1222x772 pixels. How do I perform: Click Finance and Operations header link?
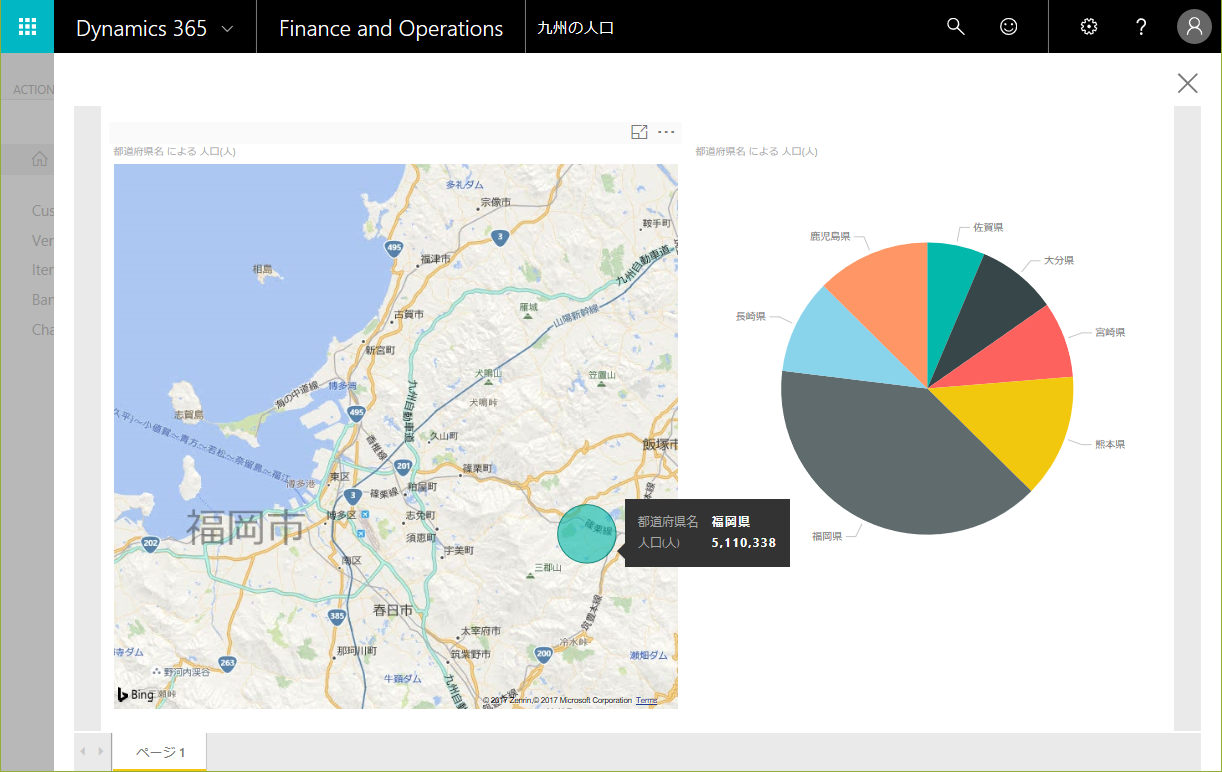click(390, 28)
